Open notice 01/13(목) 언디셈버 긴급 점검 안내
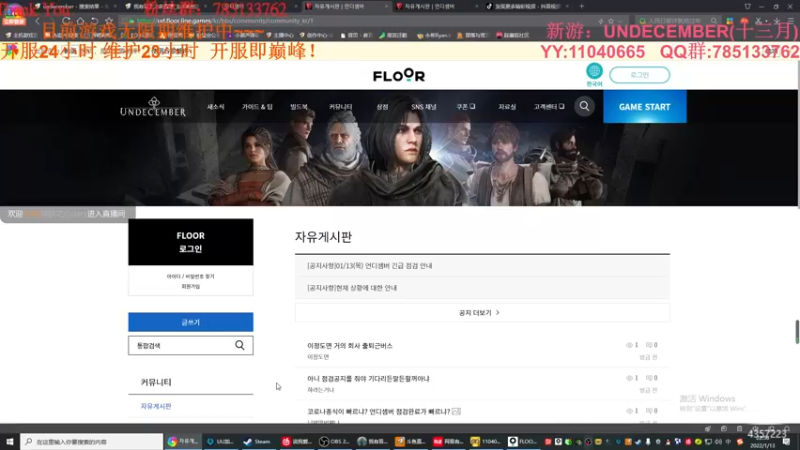Image resolution: width=800 pixels, height=450 pixels. pos(369,266)
